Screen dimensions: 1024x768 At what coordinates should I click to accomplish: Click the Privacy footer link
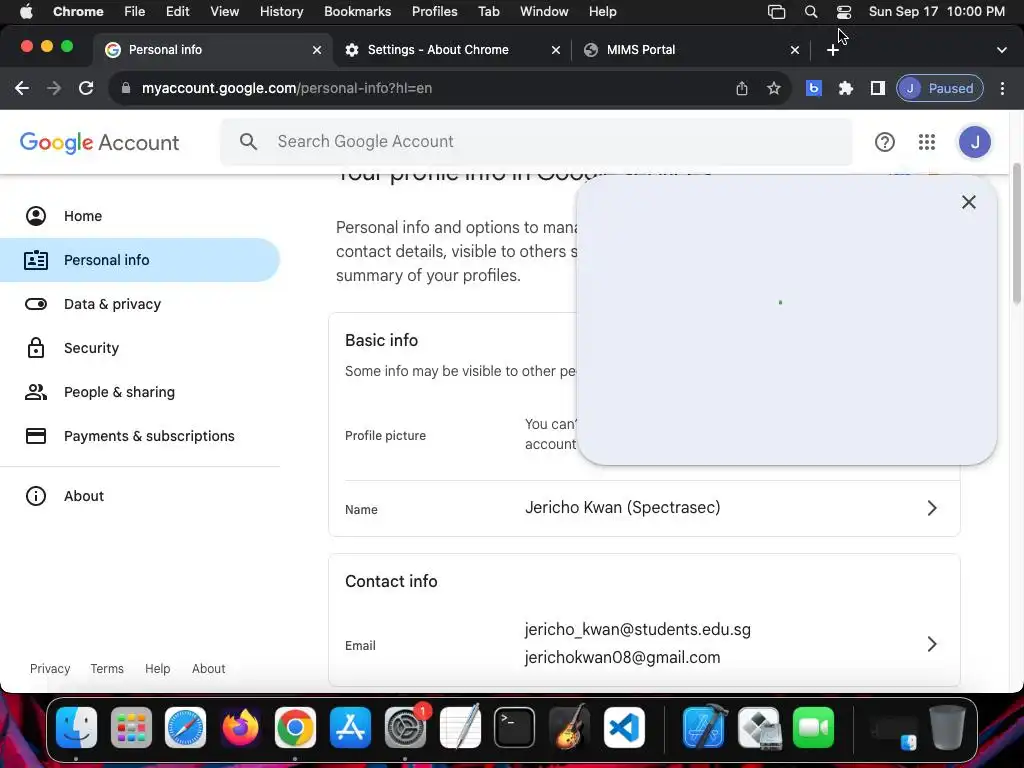(50, 669)
